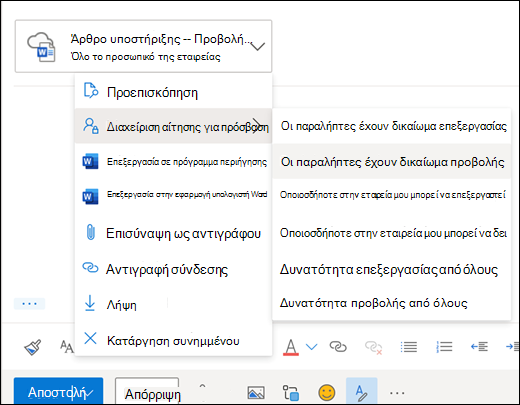Select Αντιγραφή σύνδεσης
The width and height of the screenshot is (520, 405).
[x=173, y=269]
